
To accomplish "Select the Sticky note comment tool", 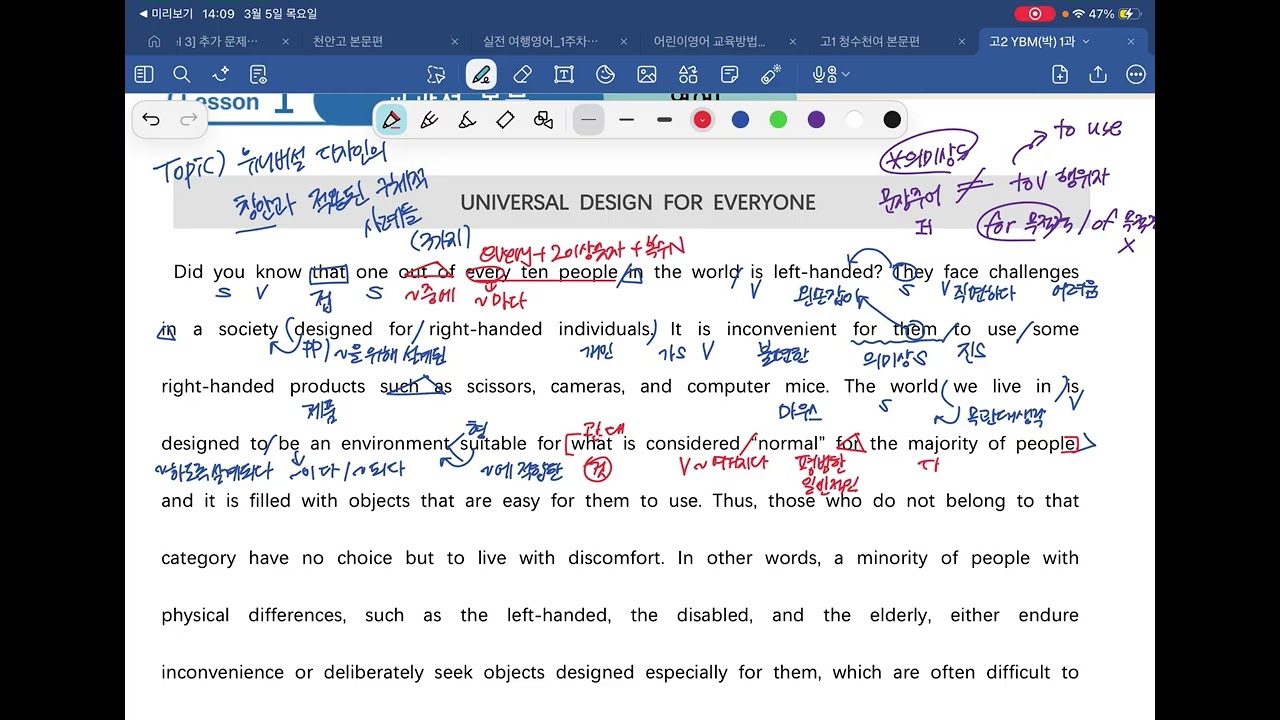I will click(730, 74).
